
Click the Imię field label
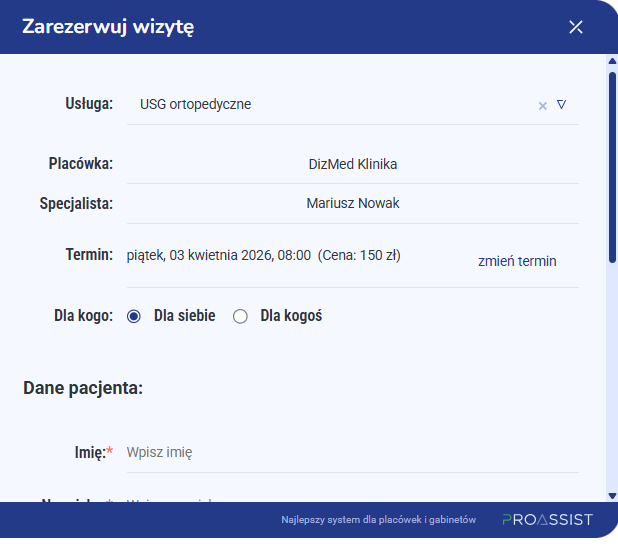click(90, 452)
